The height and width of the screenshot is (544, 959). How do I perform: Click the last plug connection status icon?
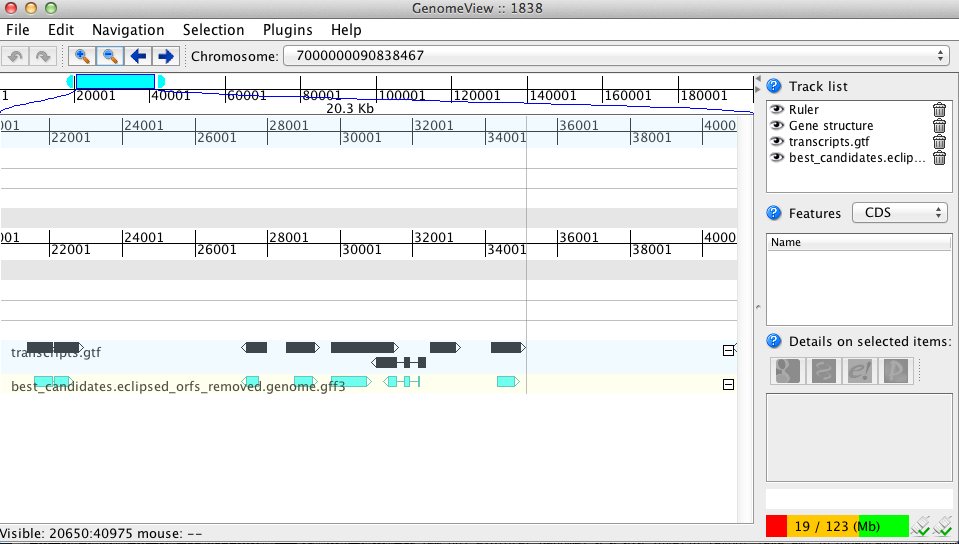[x=943, y=526]
